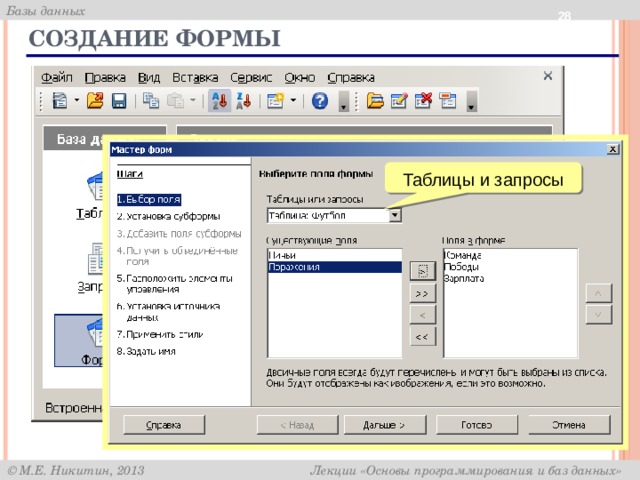Click the New document toolbar icon
Image resolution: width=640 pixels, height=480 pixels.
click(x=60, y=100)
